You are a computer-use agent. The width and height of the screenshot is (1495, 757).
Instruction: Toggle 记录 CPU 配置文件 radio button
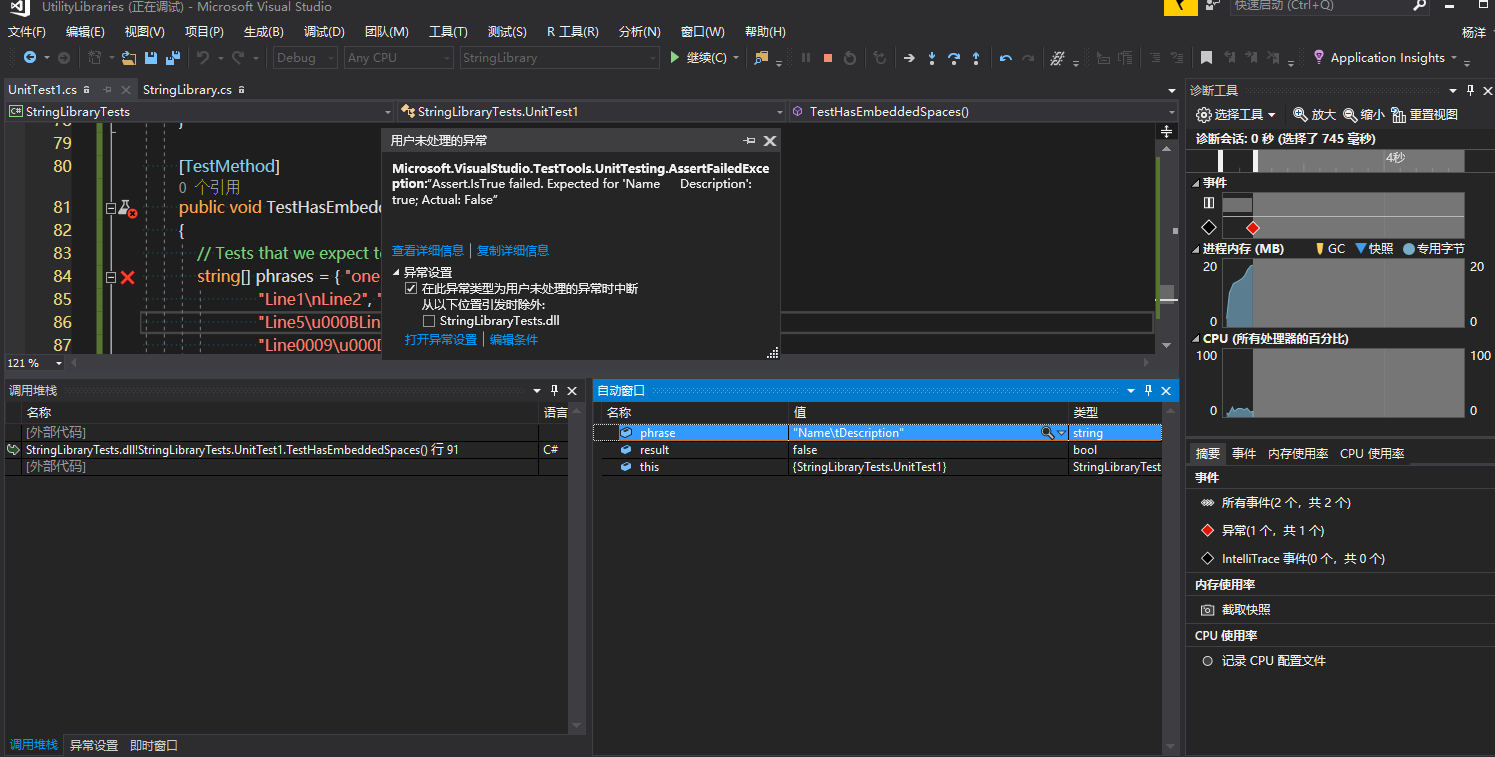click(1208, 661)
